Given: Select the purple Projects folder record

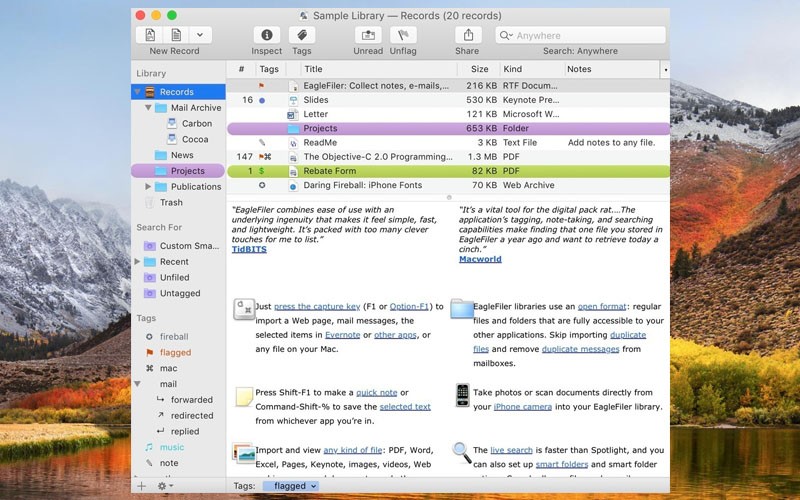Looking at the screenshot, I should pyautogui.click(x=448, y=129).
